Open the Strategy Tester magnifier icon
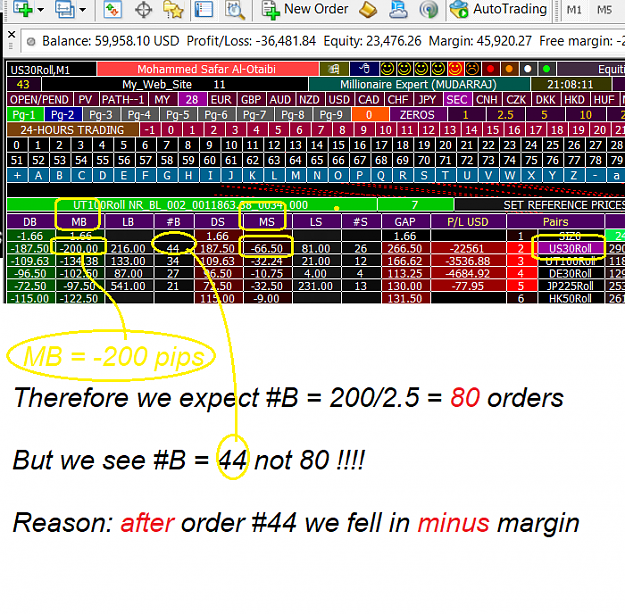 tap(235, 10)
